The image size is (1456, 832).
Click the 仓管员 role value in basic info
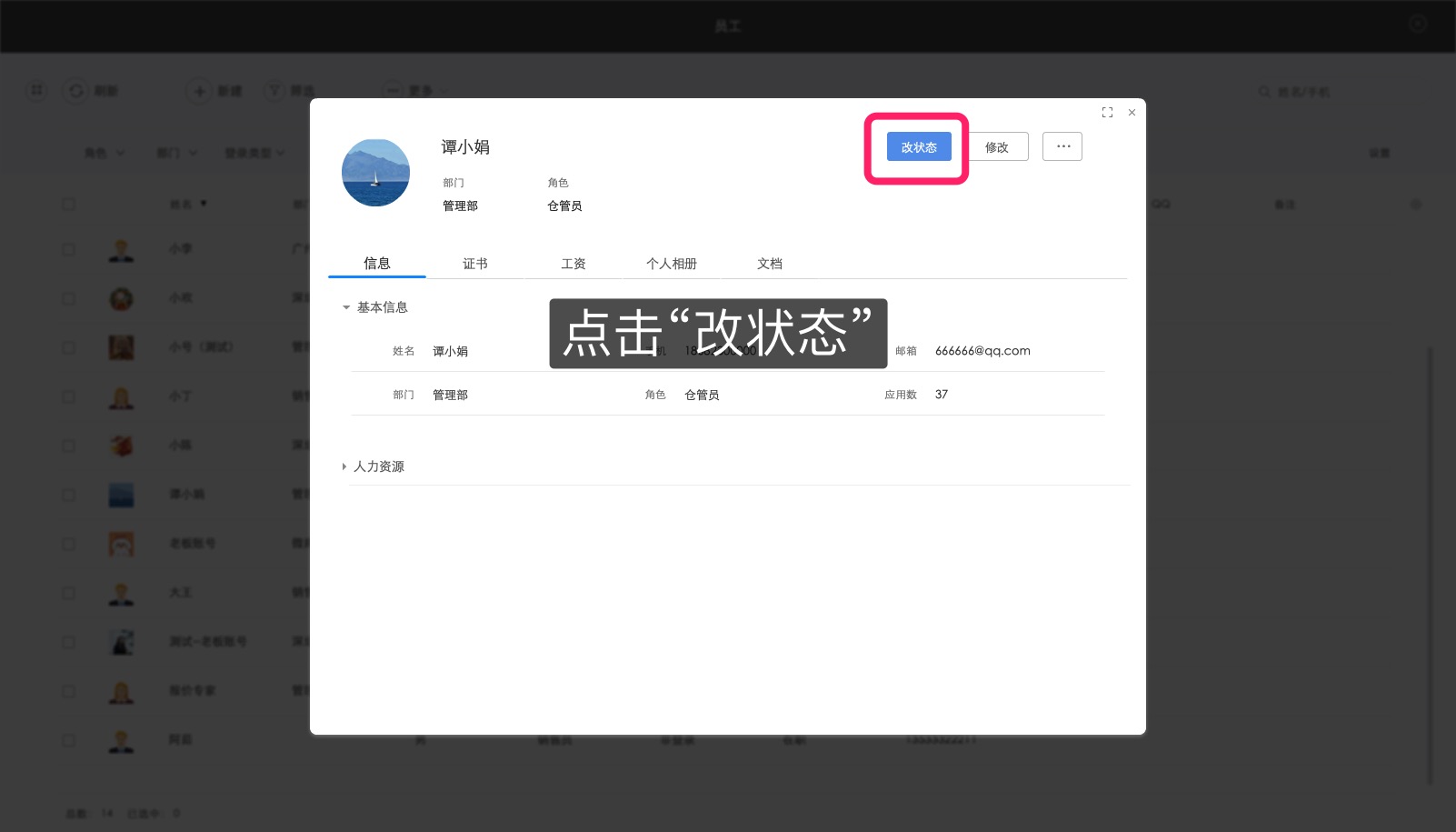[702, 395]
